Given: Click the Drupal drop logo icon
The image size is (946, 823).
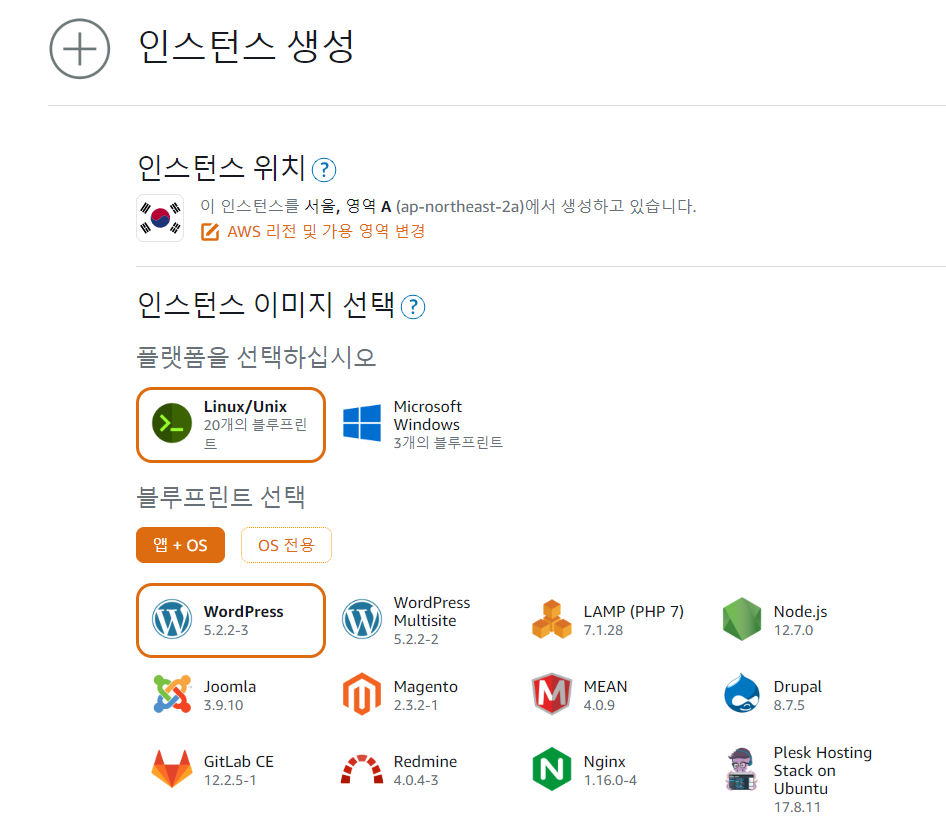Looking at the screenshot, I should pyautogui.click(x=742, y=694).
